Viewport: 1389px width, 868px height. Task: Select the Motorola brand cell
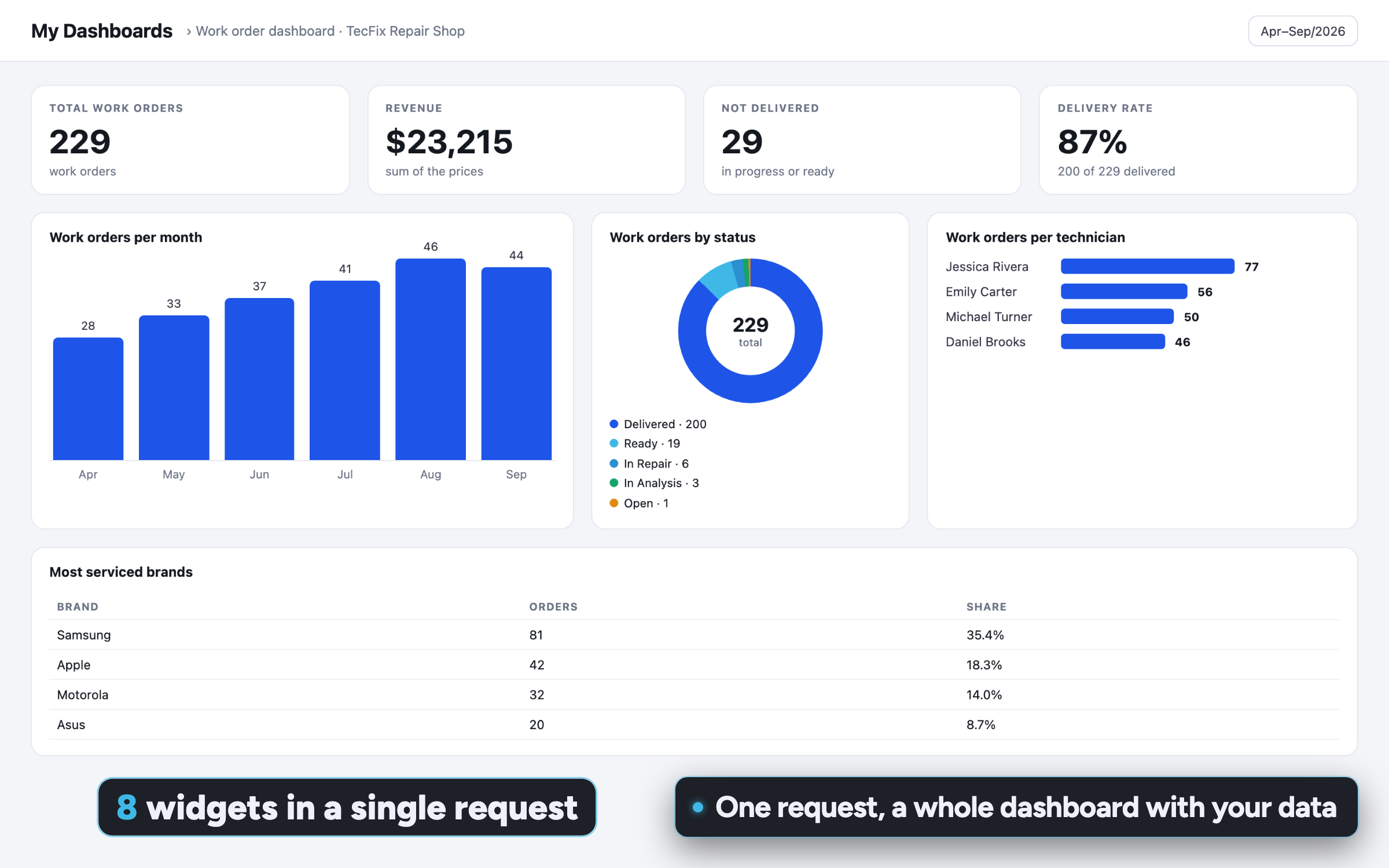tap(82, 694)
